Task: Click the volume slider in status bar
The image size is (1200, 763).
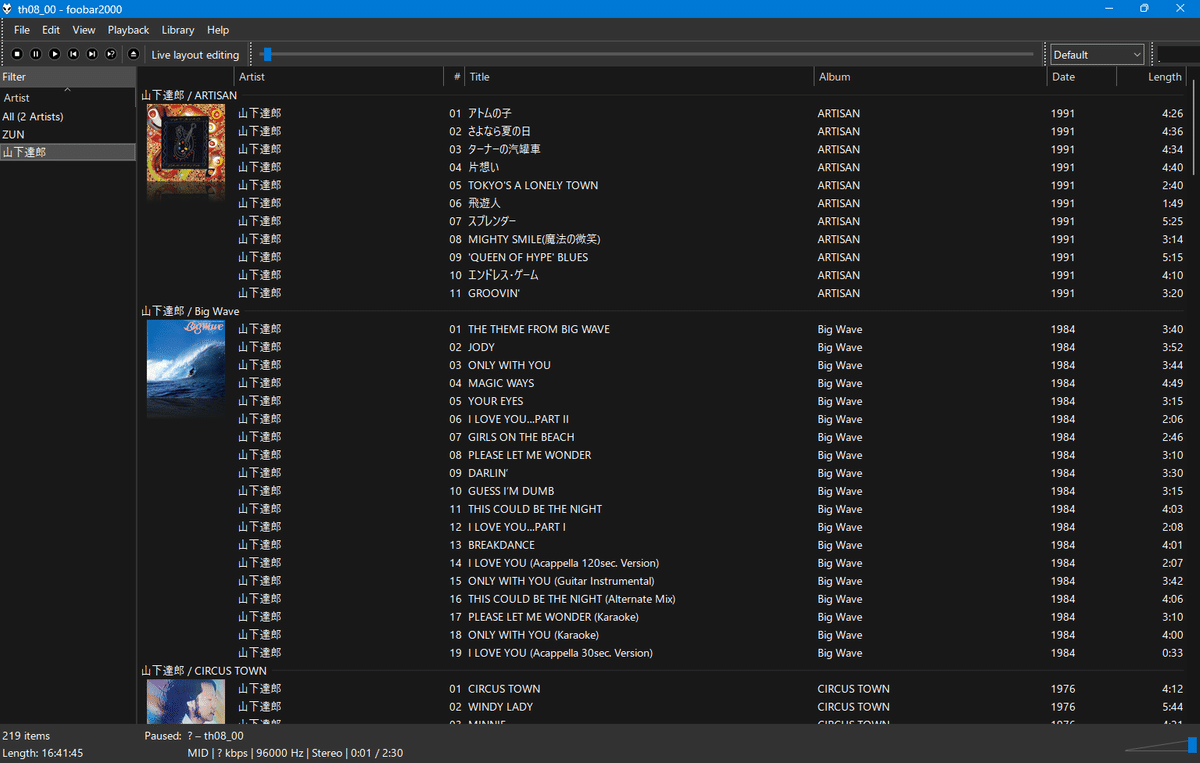Action: [x=1160, y=744]
